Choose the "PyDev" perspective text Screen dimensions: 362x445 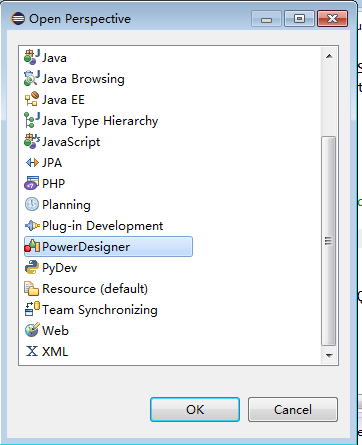60,268
